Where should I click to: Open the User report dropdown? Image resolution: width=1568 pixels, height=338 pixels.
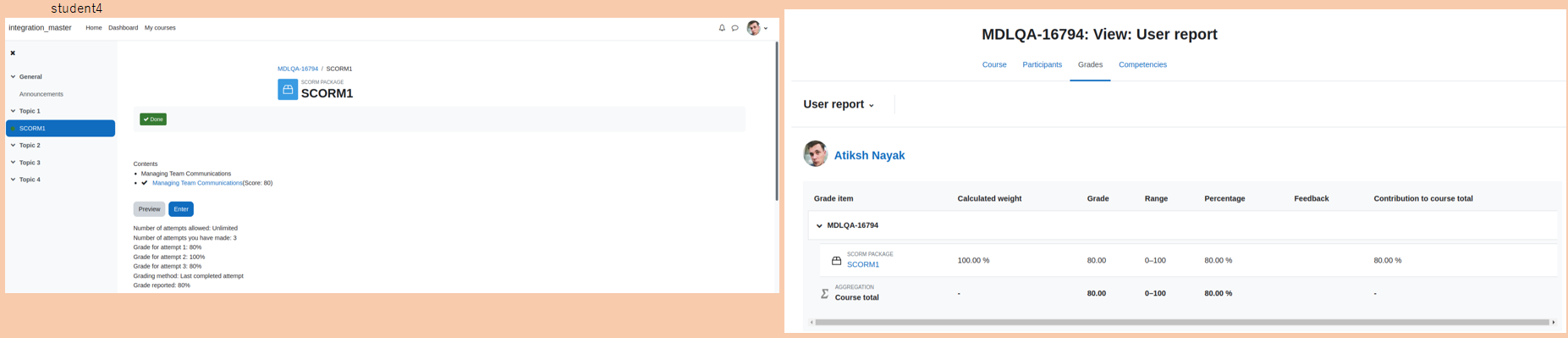839,104
